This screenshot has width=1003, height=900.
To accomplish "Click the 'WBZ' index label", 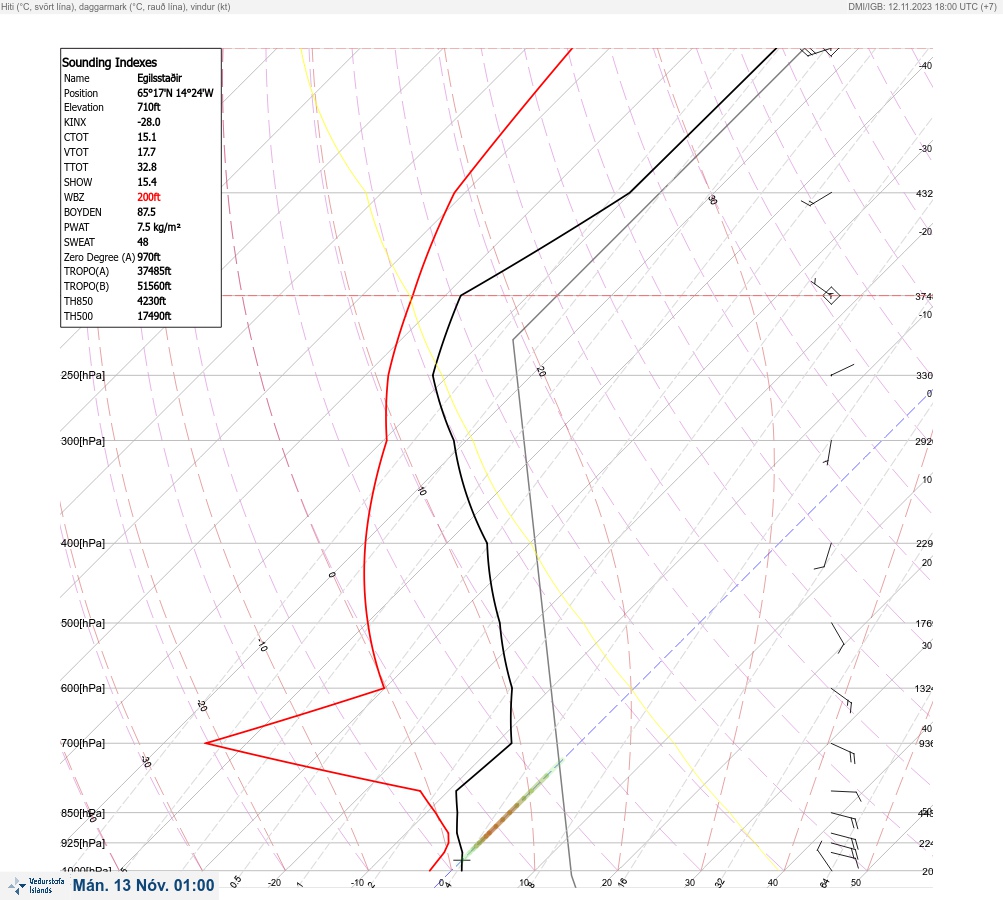I will pyautogui.click(x=74, y=197).
